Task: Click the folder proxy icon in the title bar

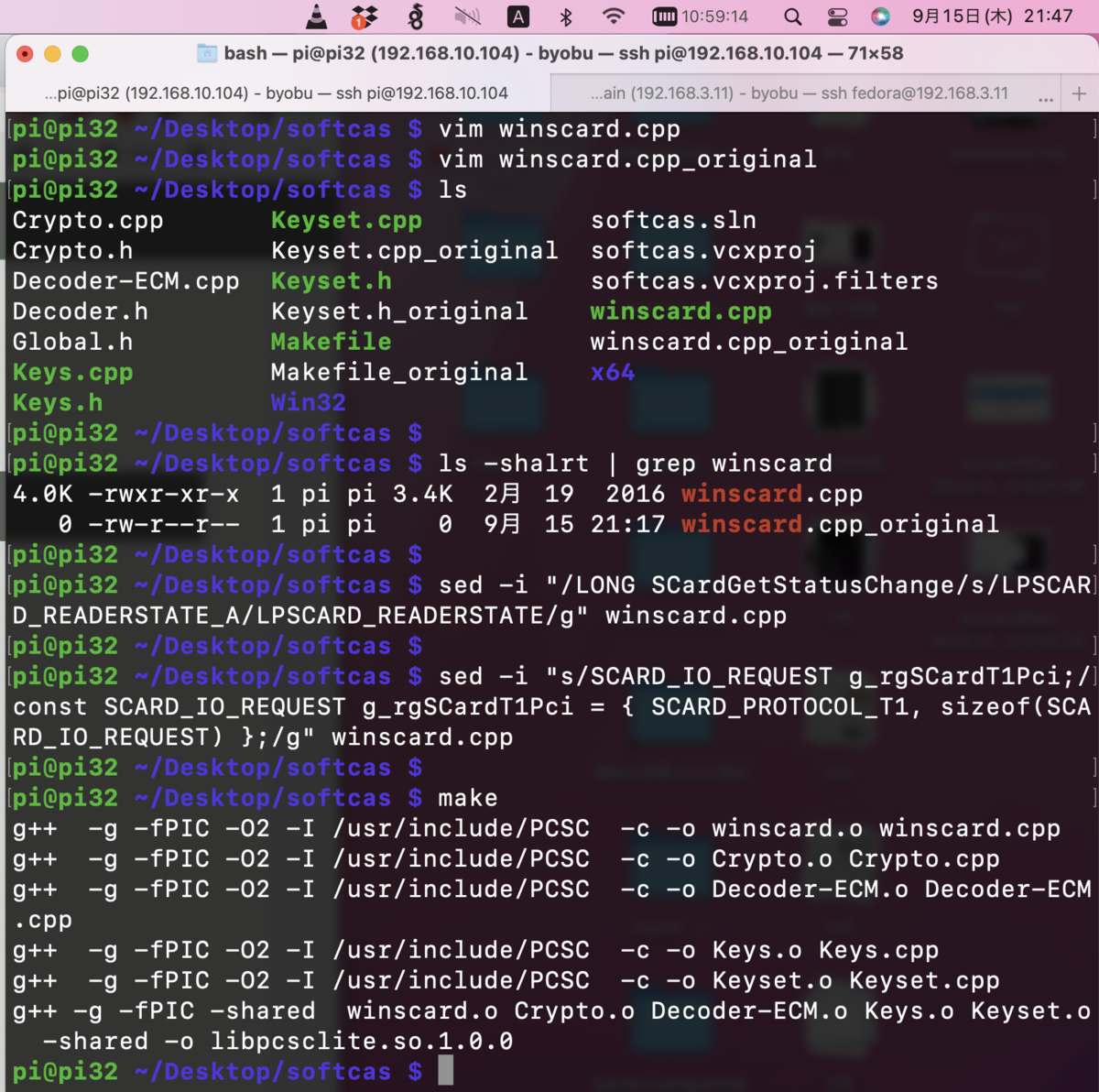Action: [205, 53]
